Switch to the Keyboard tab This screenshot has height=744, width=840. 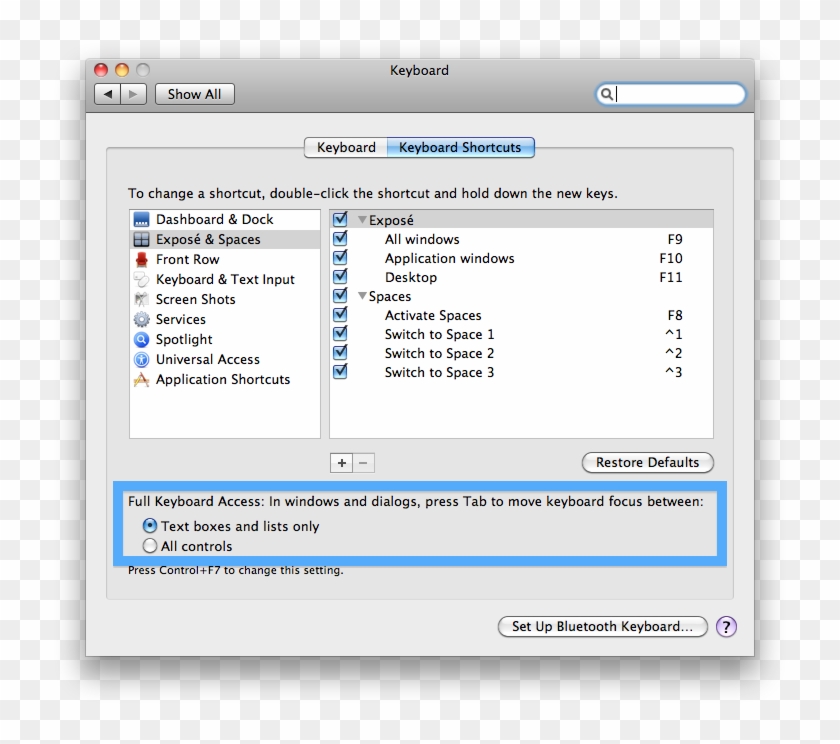click(x=345, y=147)
